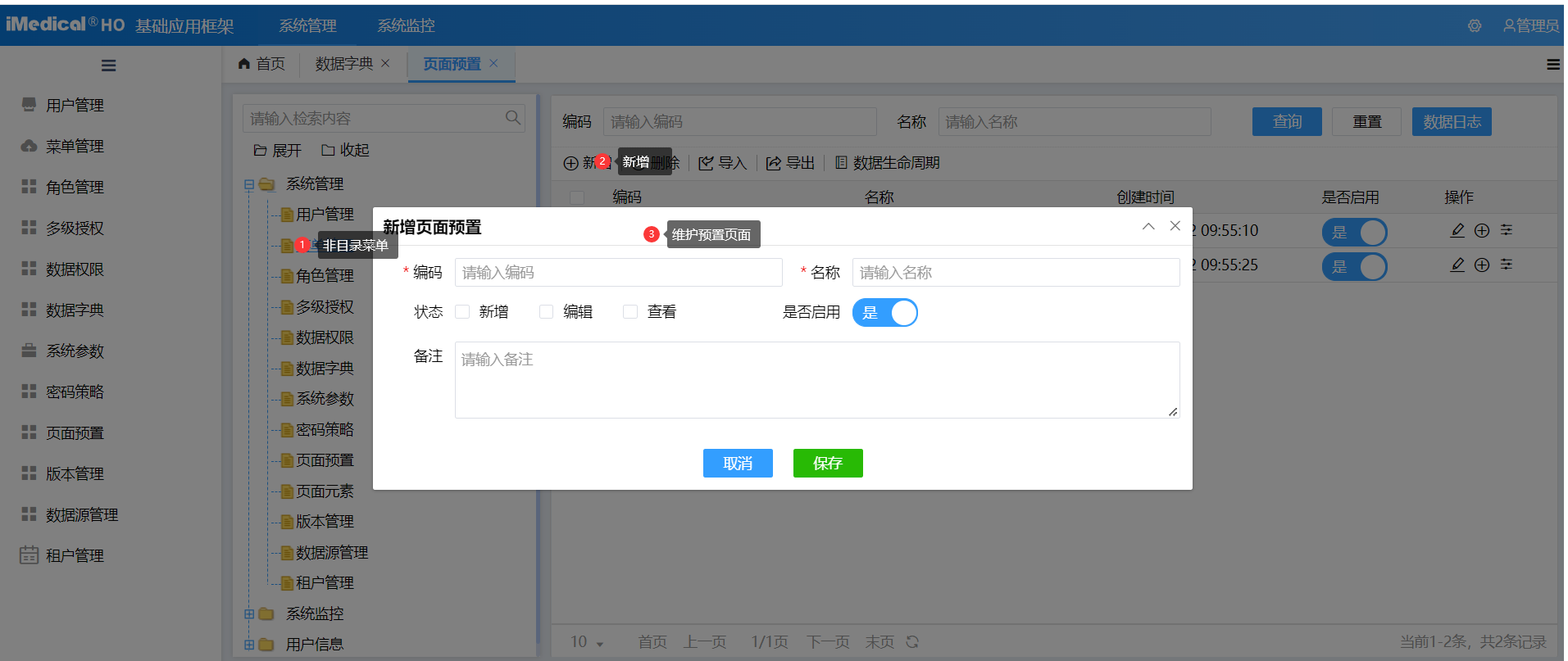Open the right-side tab list menu icon
The image size is (1568, 661).
[1553, 64]
